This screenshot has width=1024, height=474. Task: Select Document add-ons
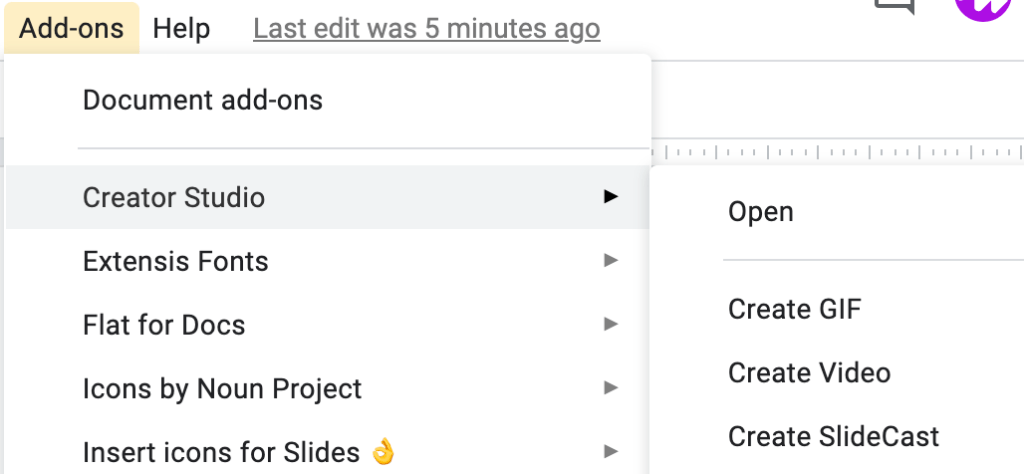(x=202, y=100)
